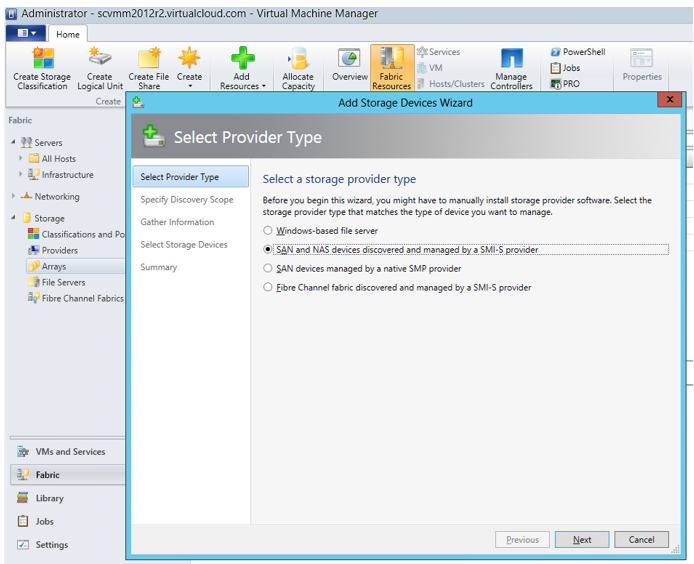
Task: Go to Gather Information wizard step
Action: (177, 222)
